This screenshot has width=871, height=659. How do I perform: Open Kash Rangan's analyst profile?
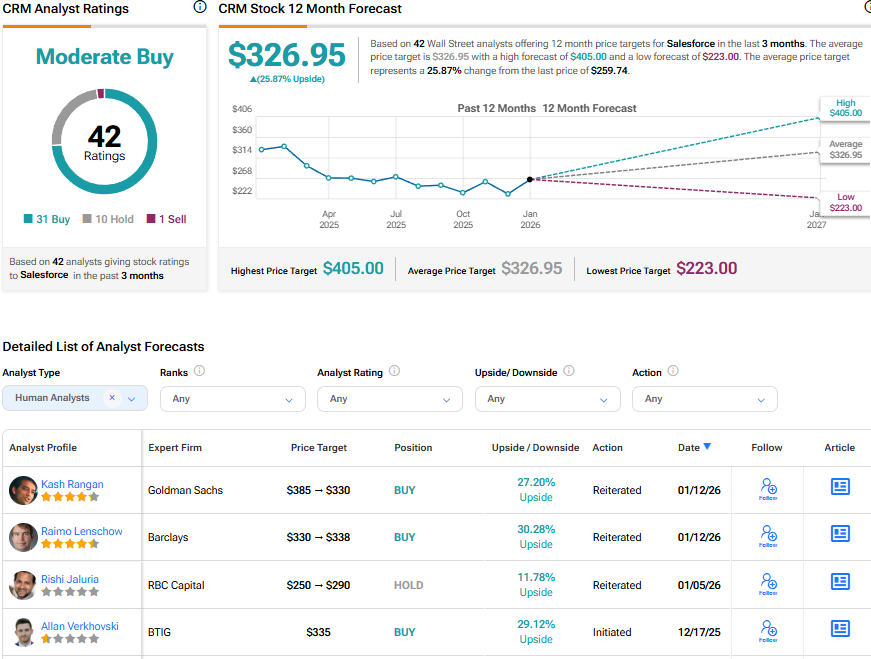pyautogui.click(x=72, y=484)
